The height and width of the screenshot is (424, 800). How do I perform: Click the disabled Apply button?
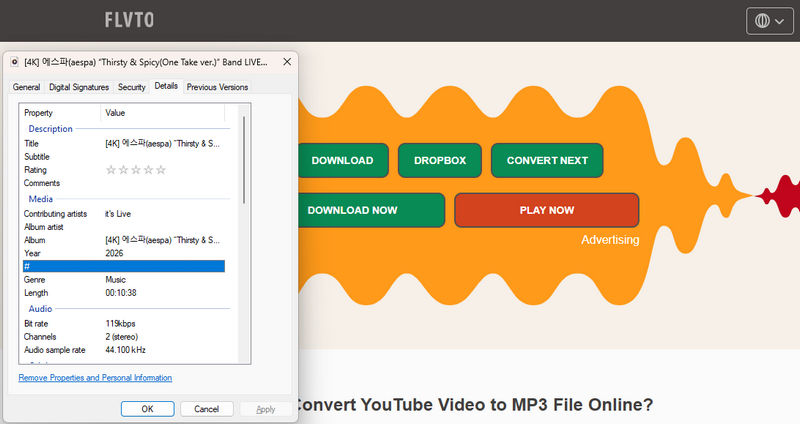265,409
